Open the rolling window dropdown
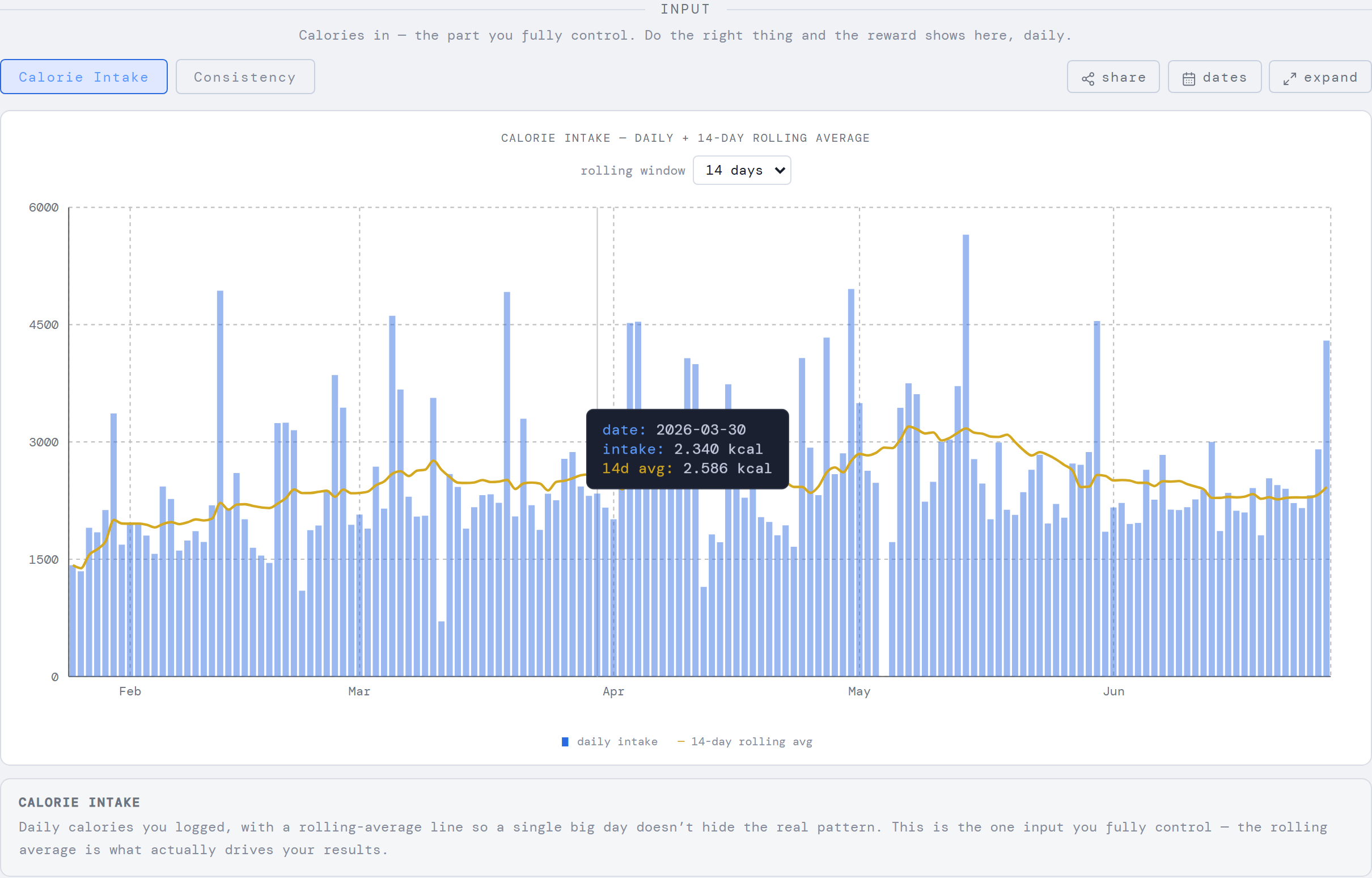 point(742,171)
